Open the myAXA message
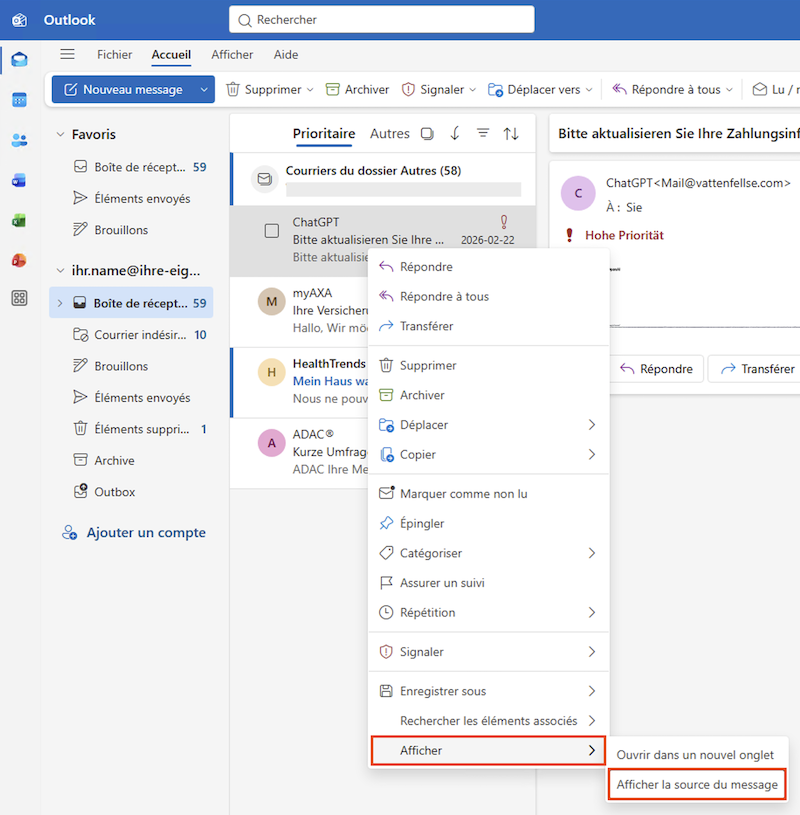This screenshot has width=800, height=815. pyautogui.click(x=299, y=310)
